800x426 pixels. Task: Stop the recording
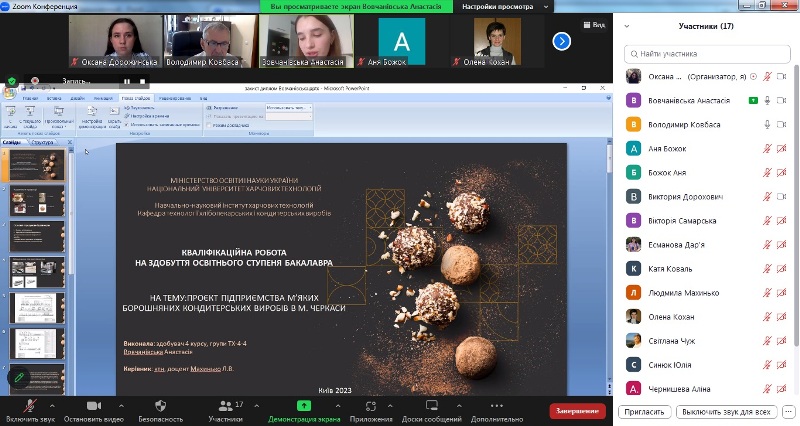coord(142,81)
